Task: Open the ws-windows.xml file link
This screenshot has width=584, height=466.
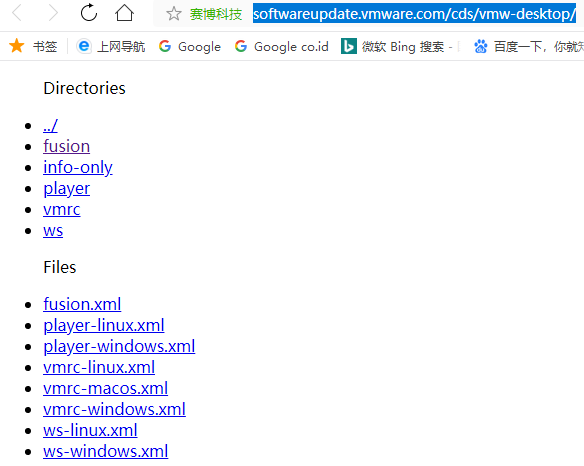Action: 106,451
